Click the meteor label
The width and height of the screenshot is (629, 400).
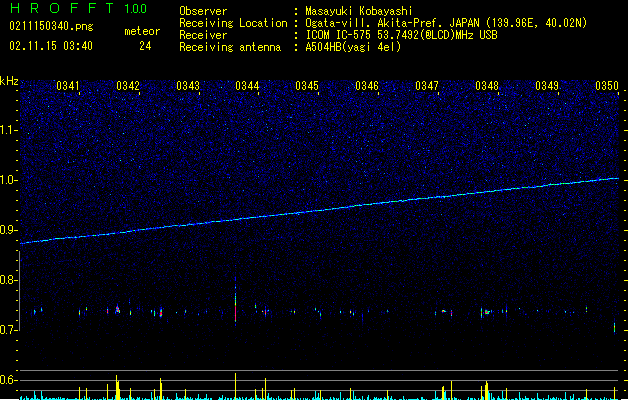point(142,31)
